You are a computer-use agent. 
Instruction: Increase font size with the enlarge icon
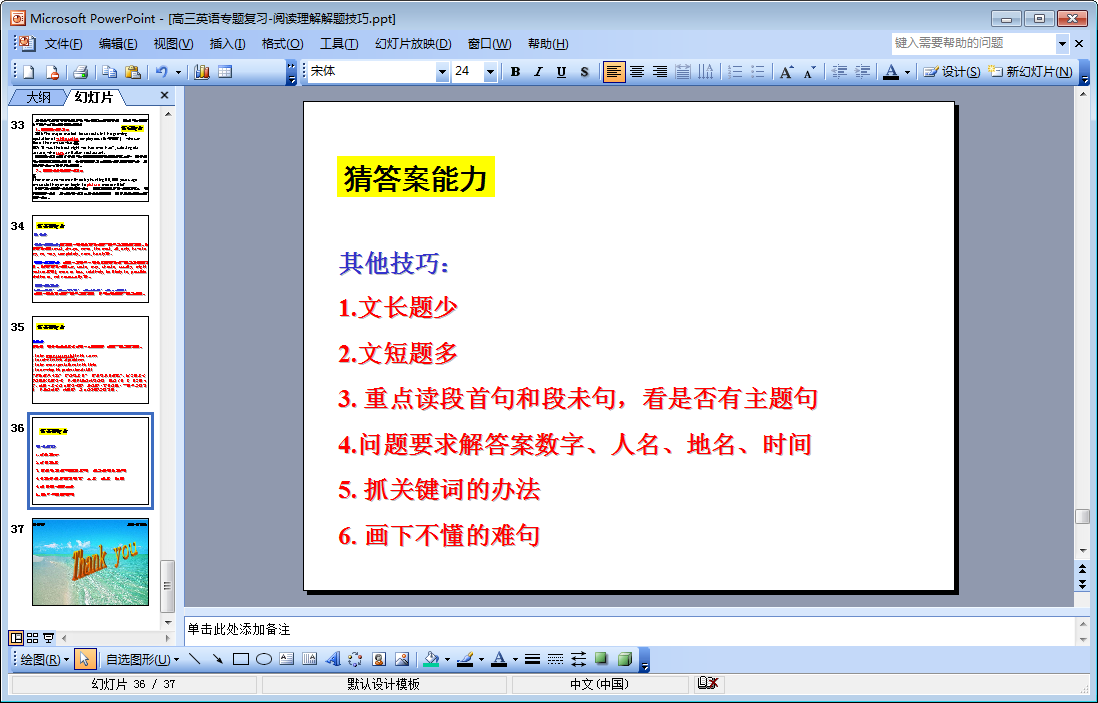(787, 72)
